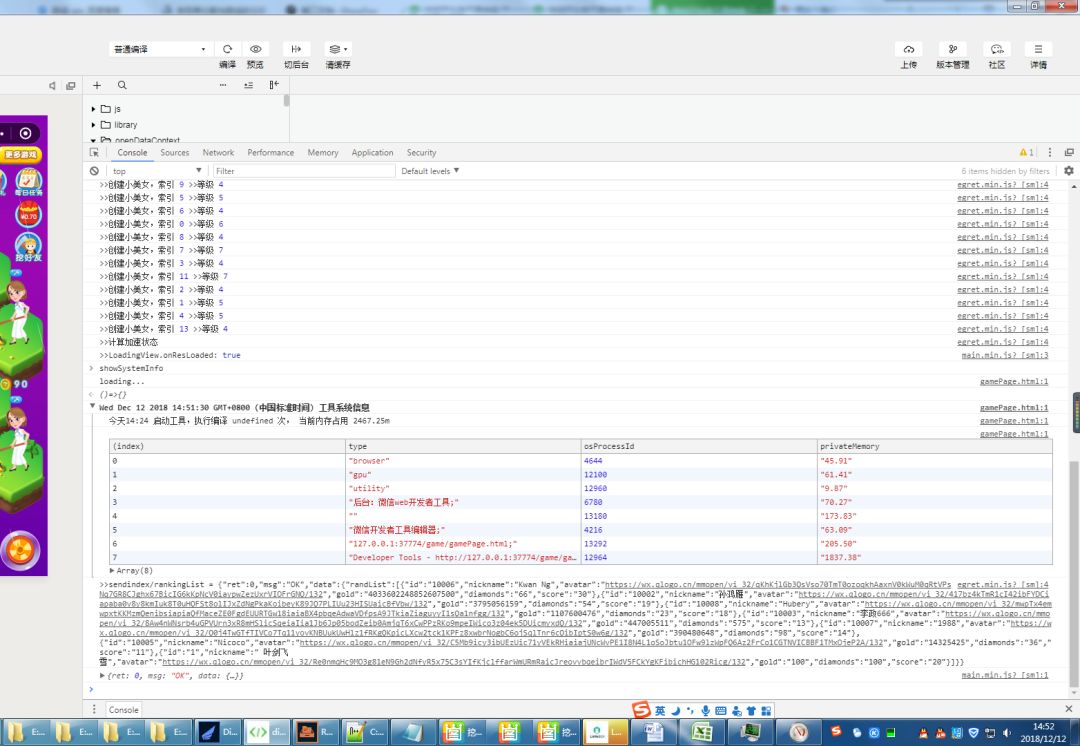Image resolution: width=1080 pixels, height=746 pixels.
Task: Switch to the Memory tab
Action: click(323, 152)
